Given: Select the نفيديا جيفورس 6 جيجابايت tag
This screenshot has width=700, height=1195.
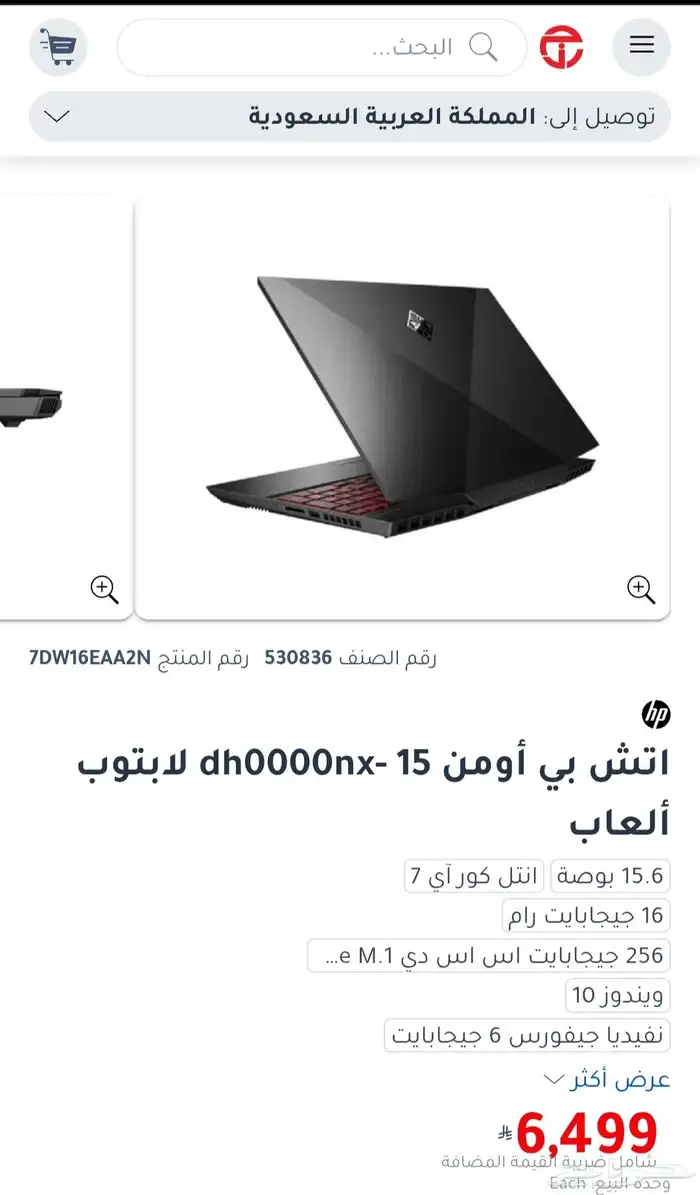Looking at the screenshot, I should [527, 1035].
